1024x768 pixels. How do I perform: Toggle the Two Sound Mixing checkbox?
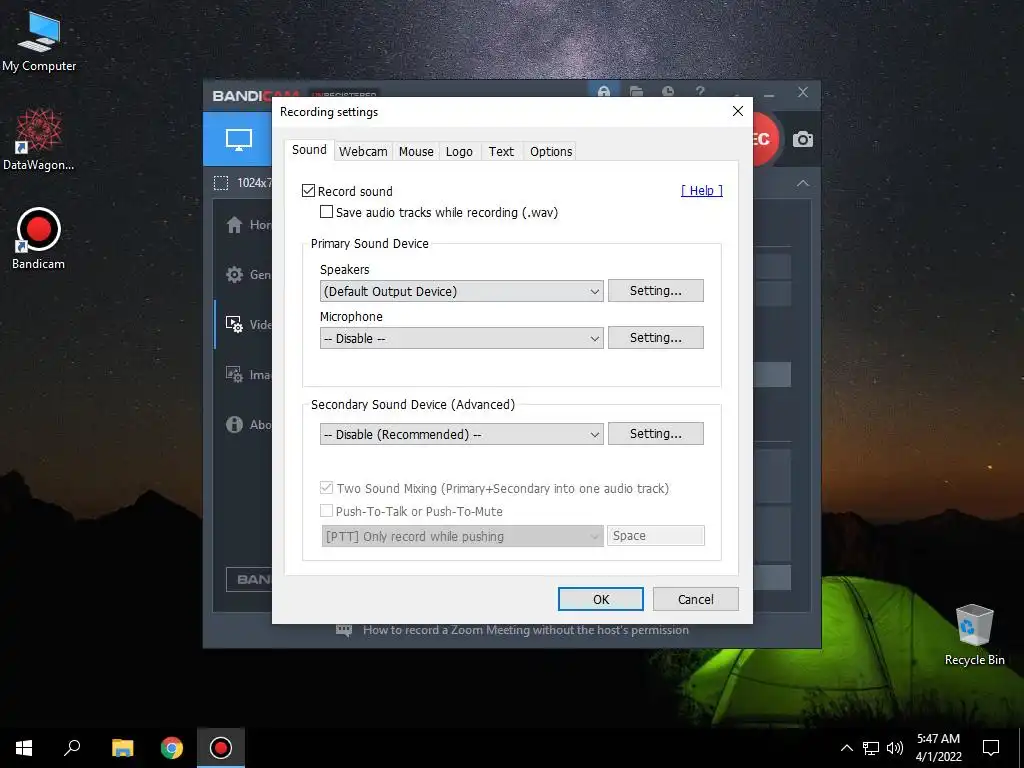click(x=327, y=488)
